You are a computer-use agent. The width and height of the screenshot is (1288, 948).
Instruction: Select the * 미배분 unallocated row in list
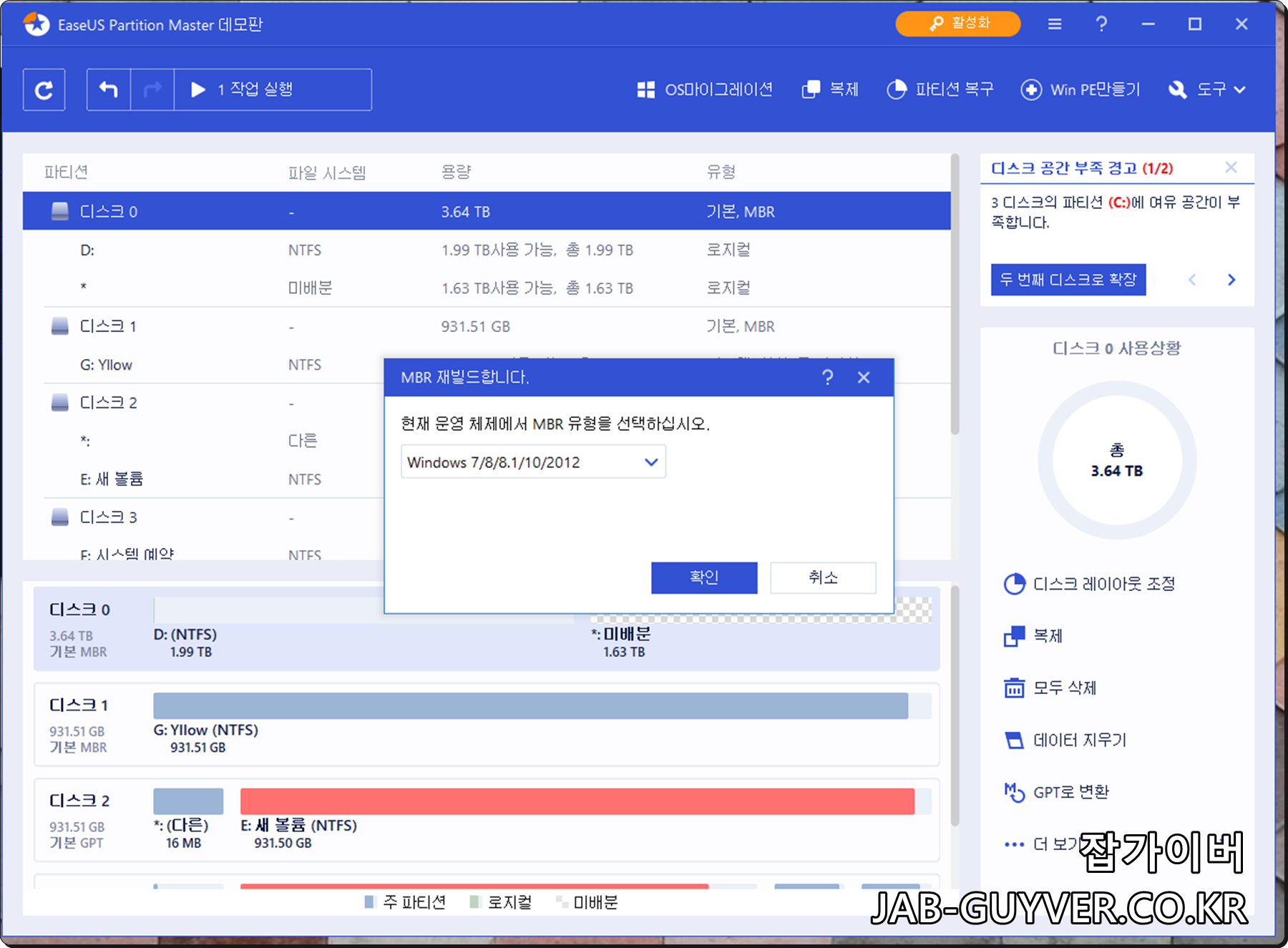point(487,288)
